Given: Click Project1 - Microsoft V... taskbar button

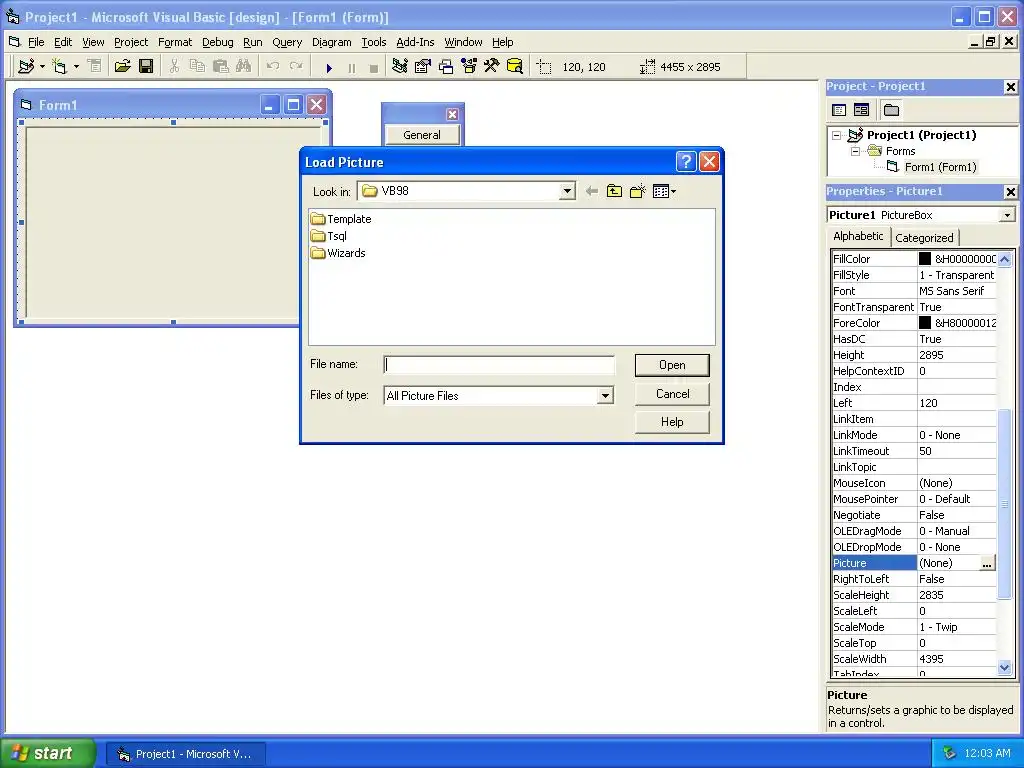Looking at the screenshot, I should pyautogui.click(x=185, y=754).
